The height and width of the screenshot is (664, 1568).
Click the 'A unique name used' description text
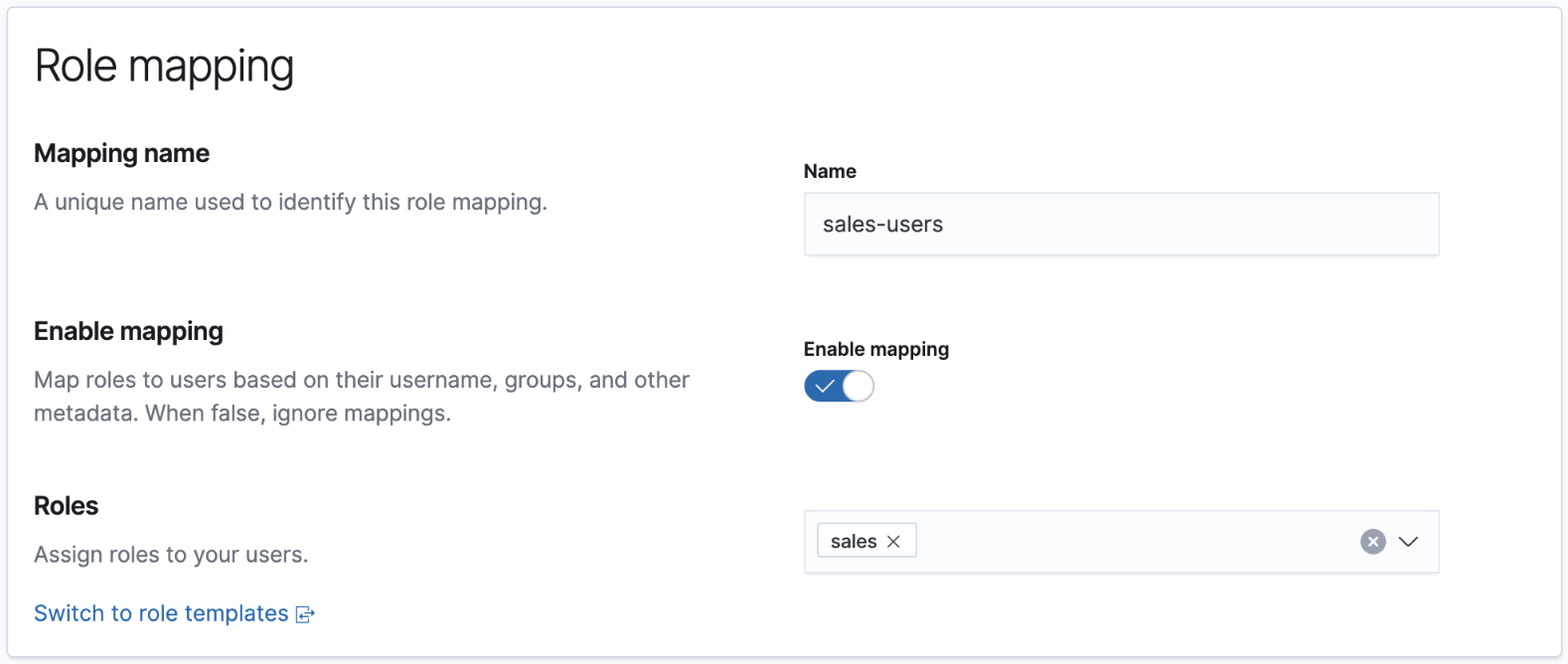click(290, 202)
